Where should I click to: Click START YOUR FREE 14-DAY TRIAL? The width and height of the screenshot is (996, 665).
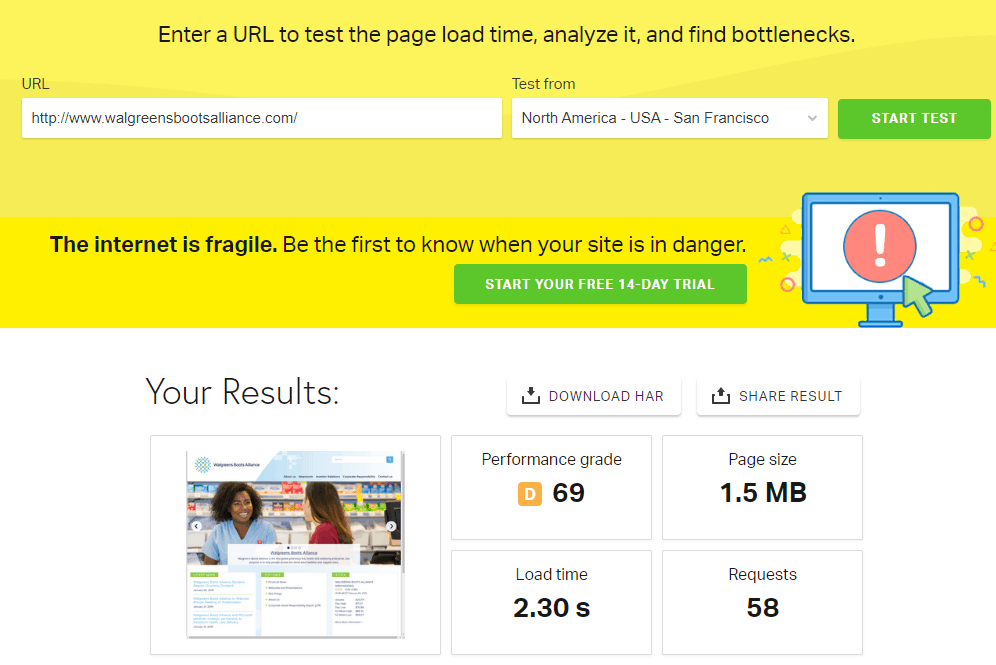pos(600,284)
